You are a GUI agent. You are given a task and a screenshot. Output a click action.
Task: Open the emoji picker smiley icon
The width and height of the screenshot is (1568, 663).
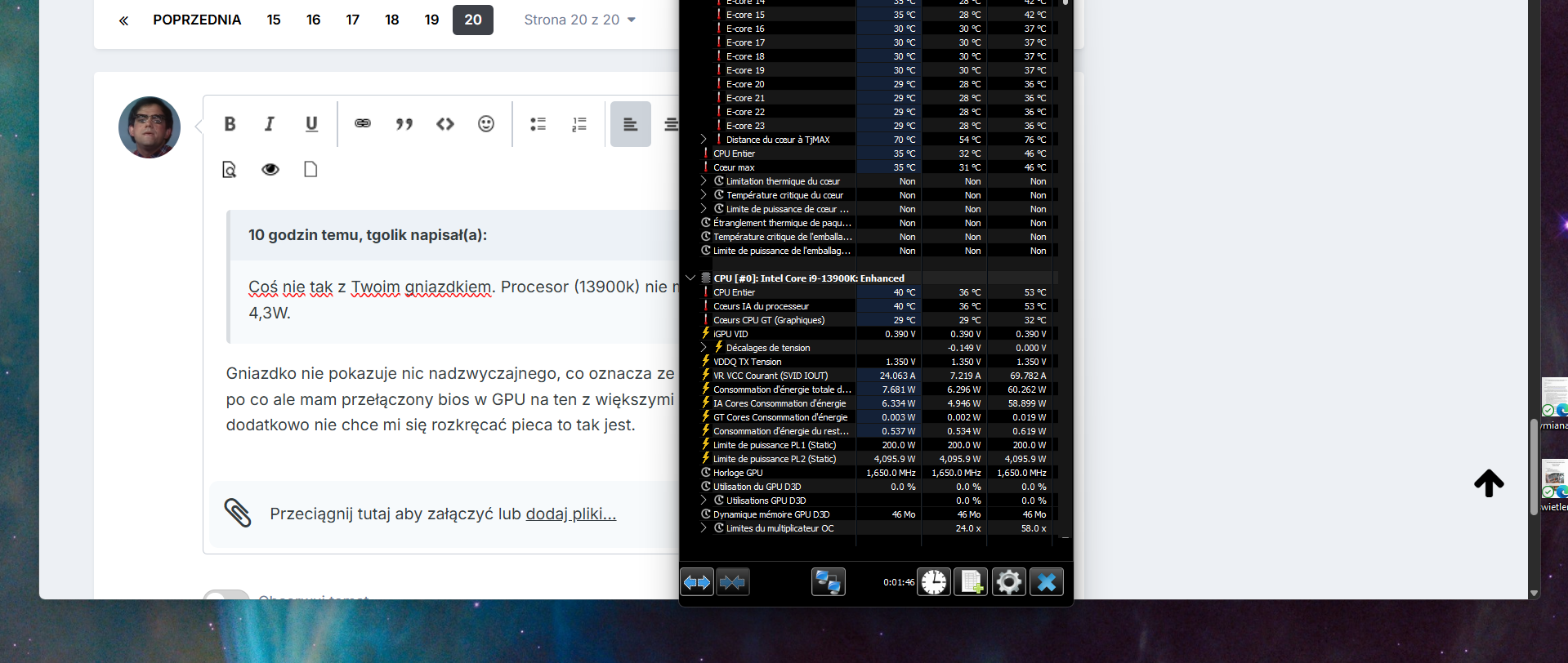pos(486,124)
